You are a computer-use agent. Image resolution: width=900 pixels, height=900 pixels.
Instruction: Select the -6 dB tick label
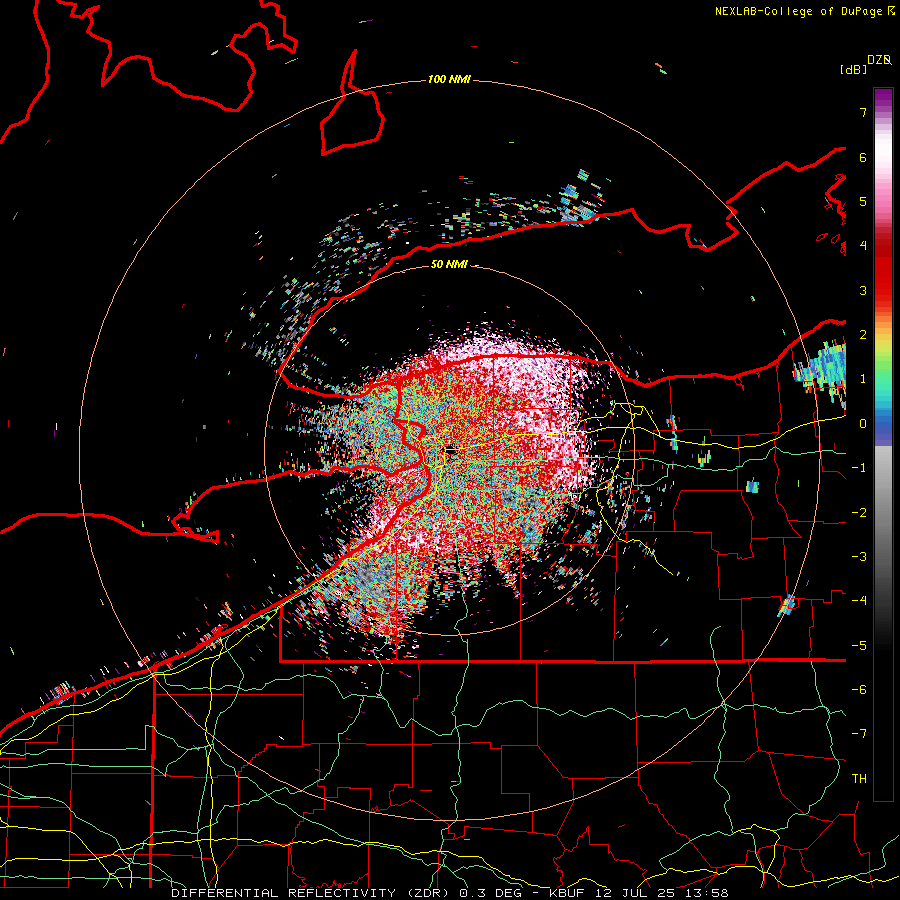(x=859, y=689)
